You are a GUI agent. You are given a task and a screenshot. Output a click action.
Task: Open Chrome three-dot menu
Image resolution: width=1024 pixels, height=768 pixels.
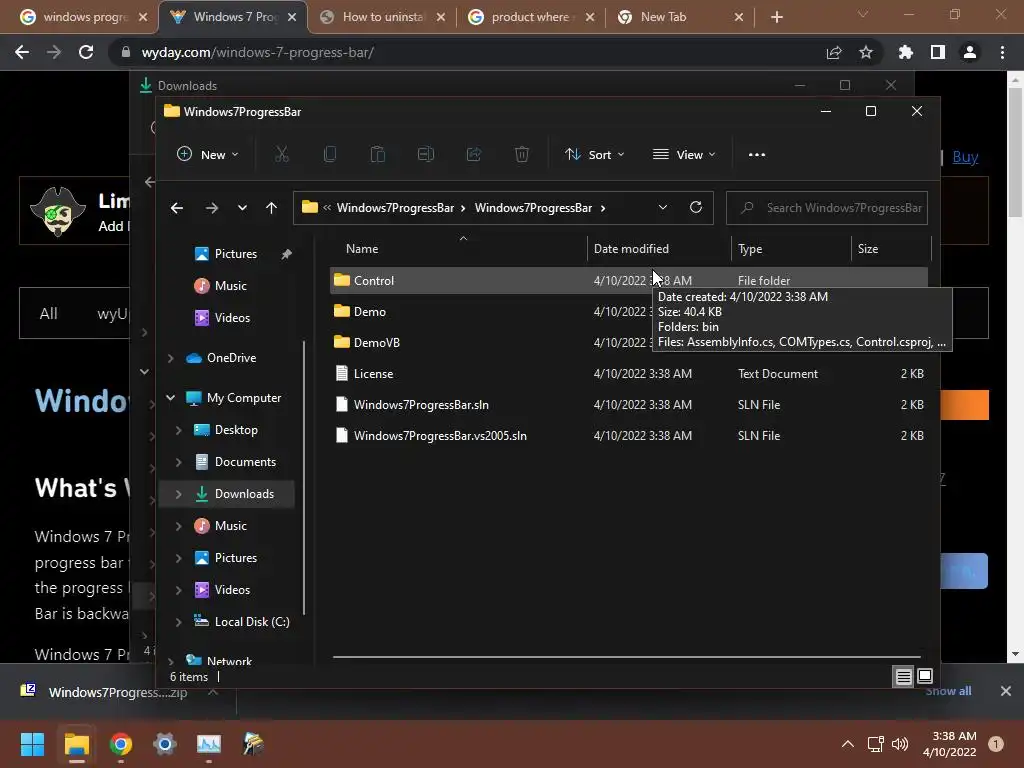[x=1002, y=52]
